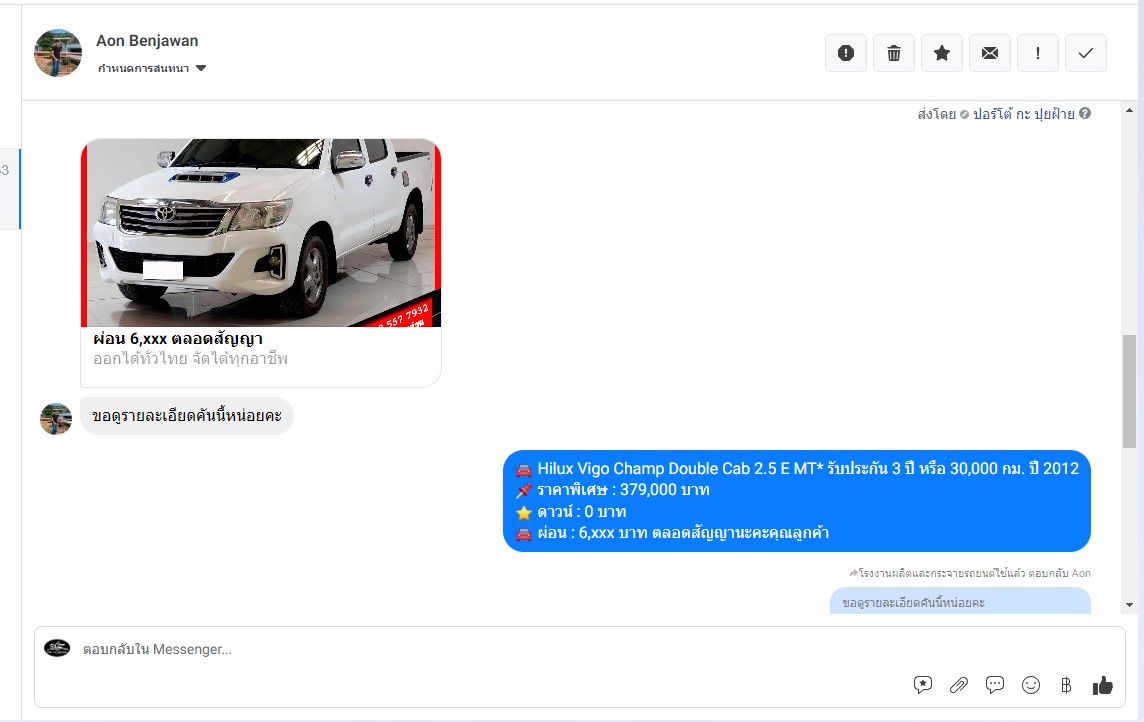Click the small sender avatar beside customer message
The width and height of the screenshot is (1144, 722).
(56, 419)
